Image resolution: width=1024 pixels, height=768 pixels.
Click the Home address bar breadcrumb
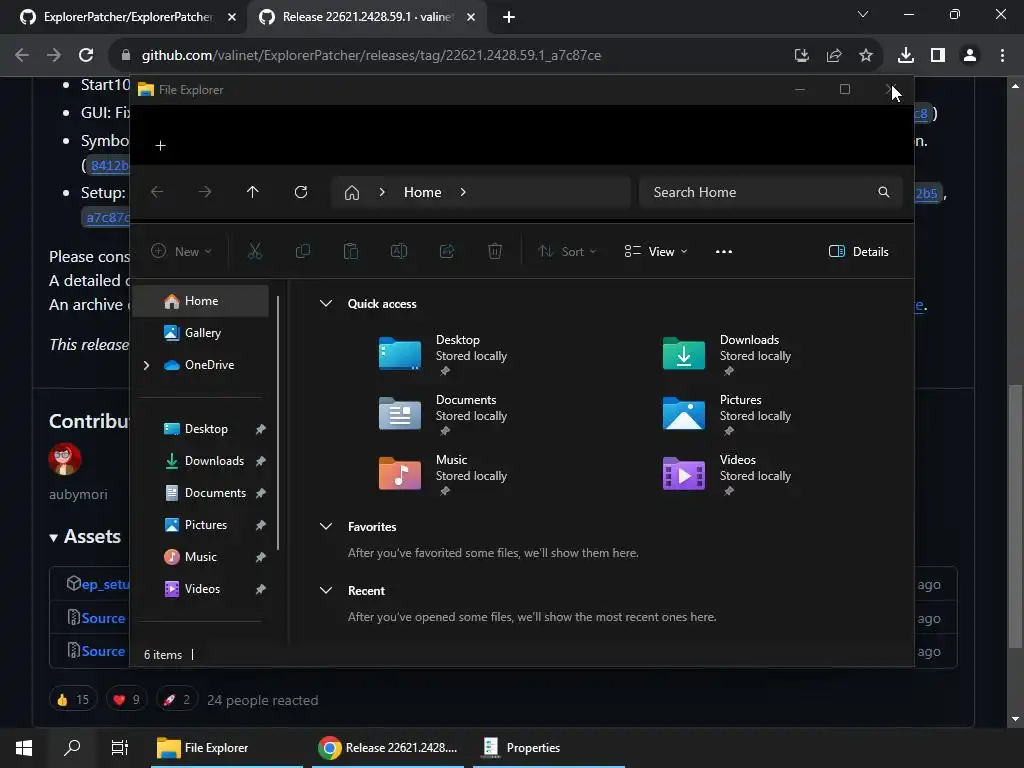pos(423,192)
